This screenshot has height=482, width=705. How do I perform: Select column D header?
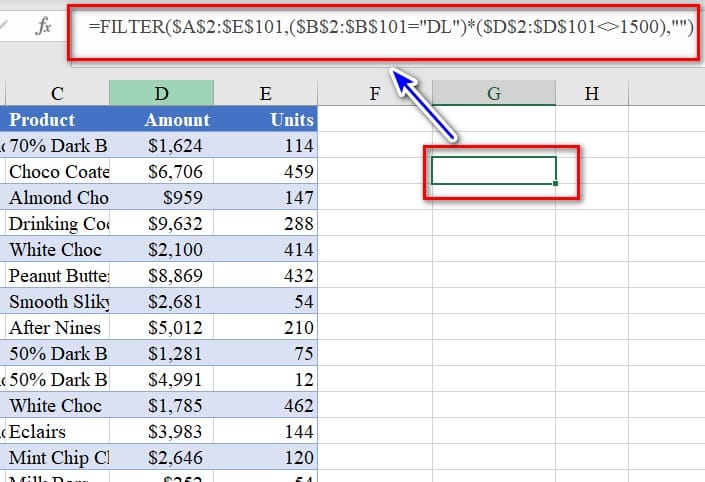point(162,93)
